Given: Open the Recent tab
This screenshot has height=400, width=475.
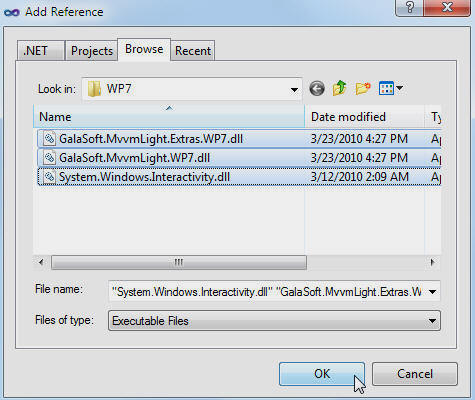Looking at the screenshot, I should click(x=193, y=51).
